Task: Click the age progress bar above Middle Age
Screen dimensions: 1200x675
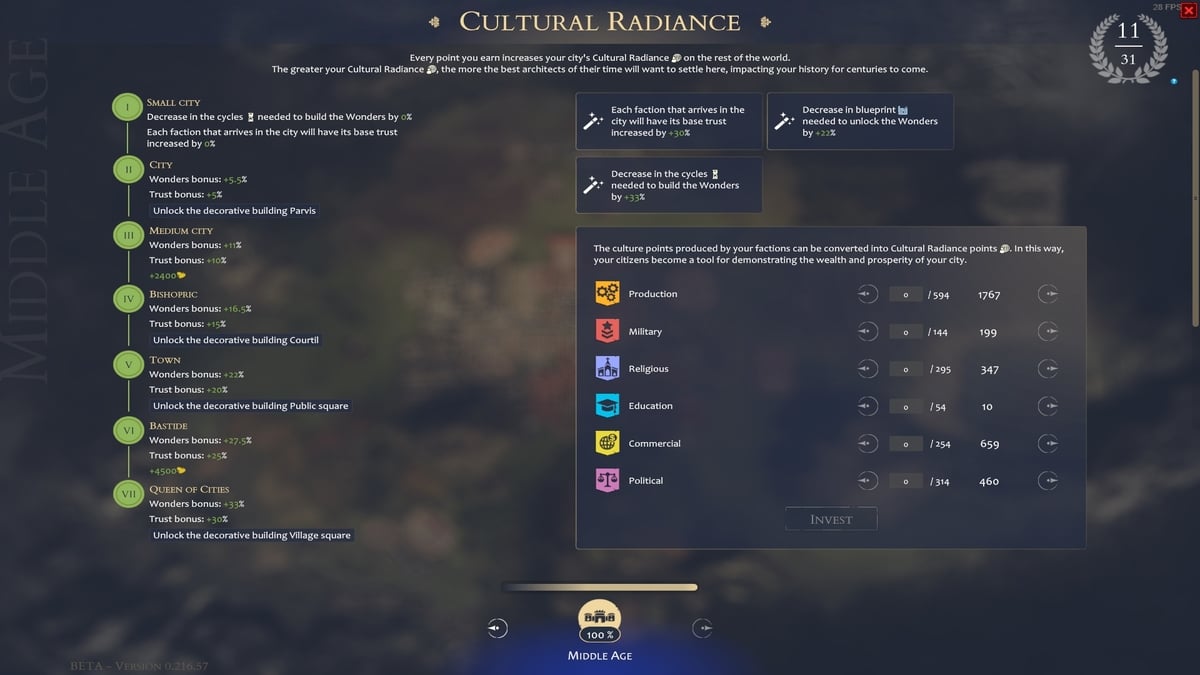Action: pos(600,587)
